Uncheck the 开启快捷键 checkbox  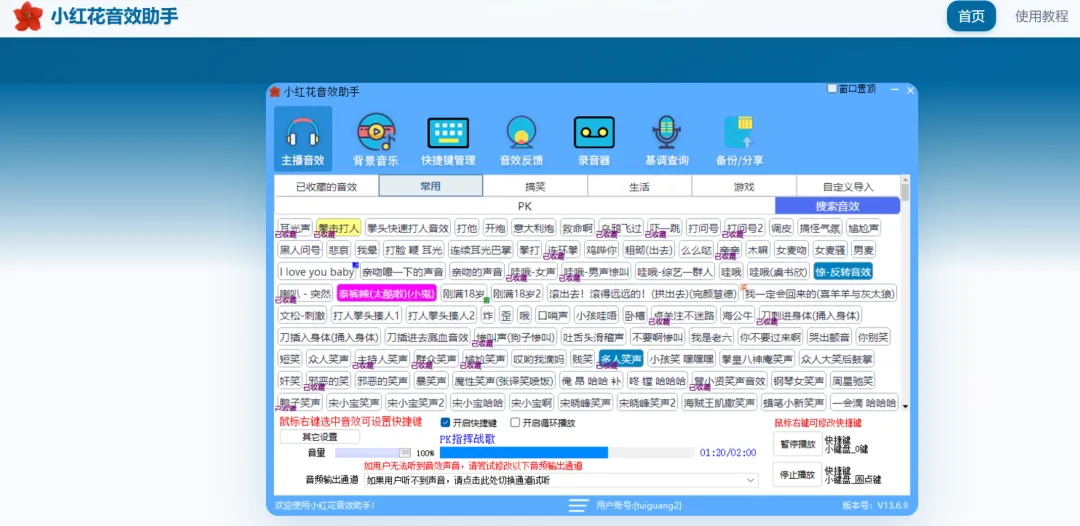click(x=445, y=423)
